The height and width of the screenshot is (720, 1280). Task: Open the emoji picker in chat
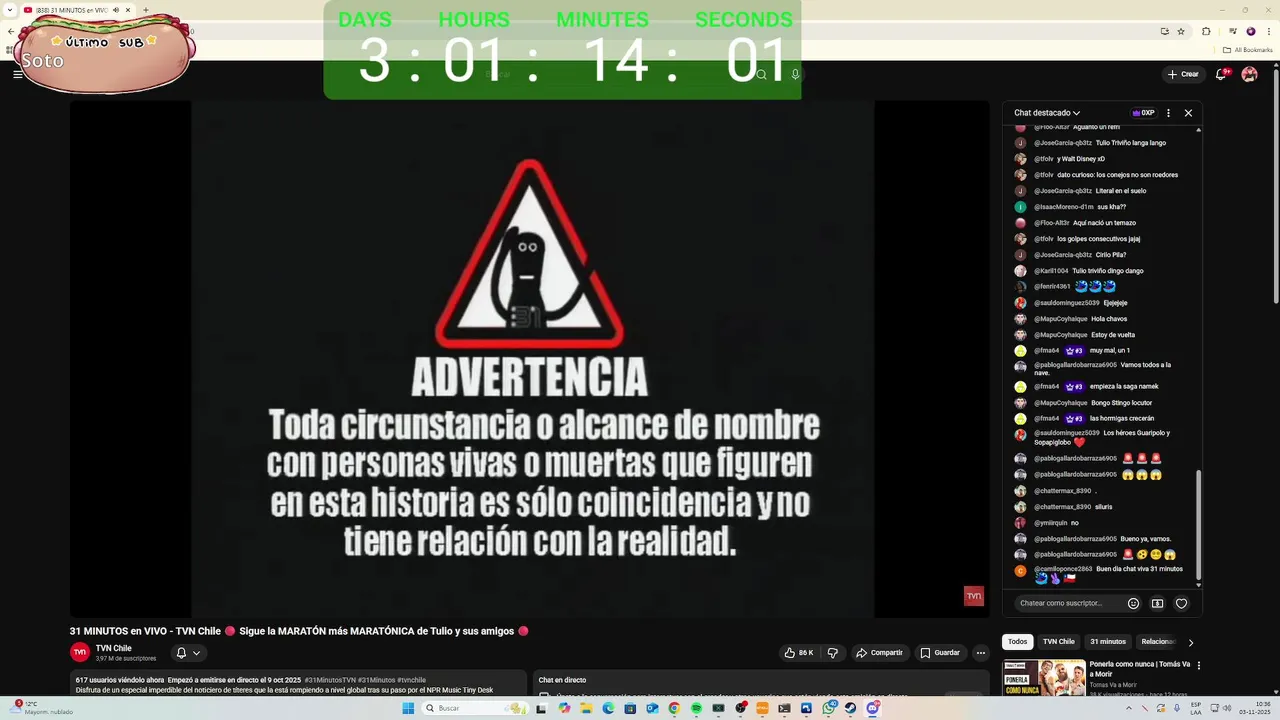pos(1133,603)
